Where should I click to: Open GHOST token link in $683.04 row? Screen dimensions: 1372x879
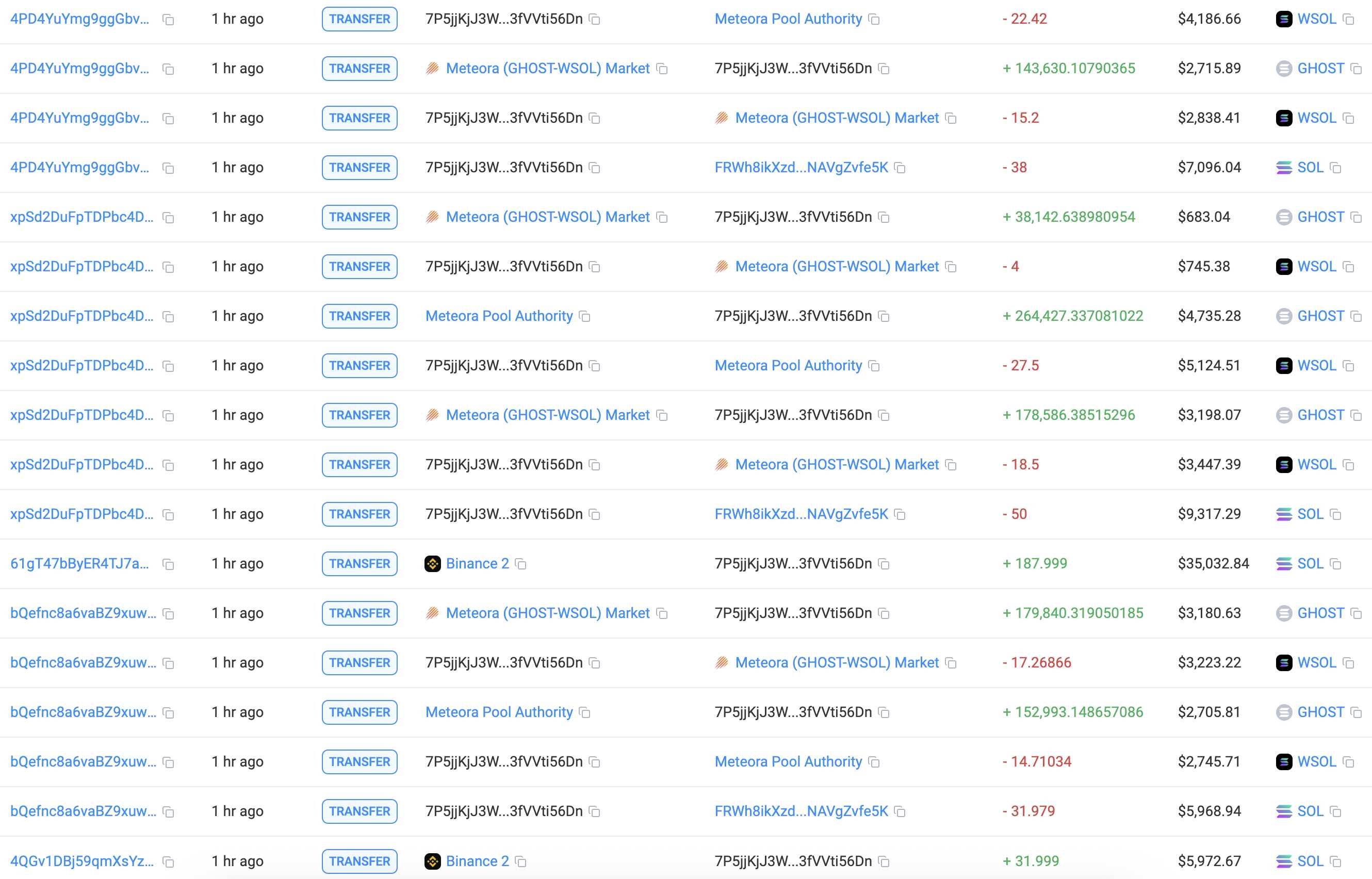pos(1320,217)
